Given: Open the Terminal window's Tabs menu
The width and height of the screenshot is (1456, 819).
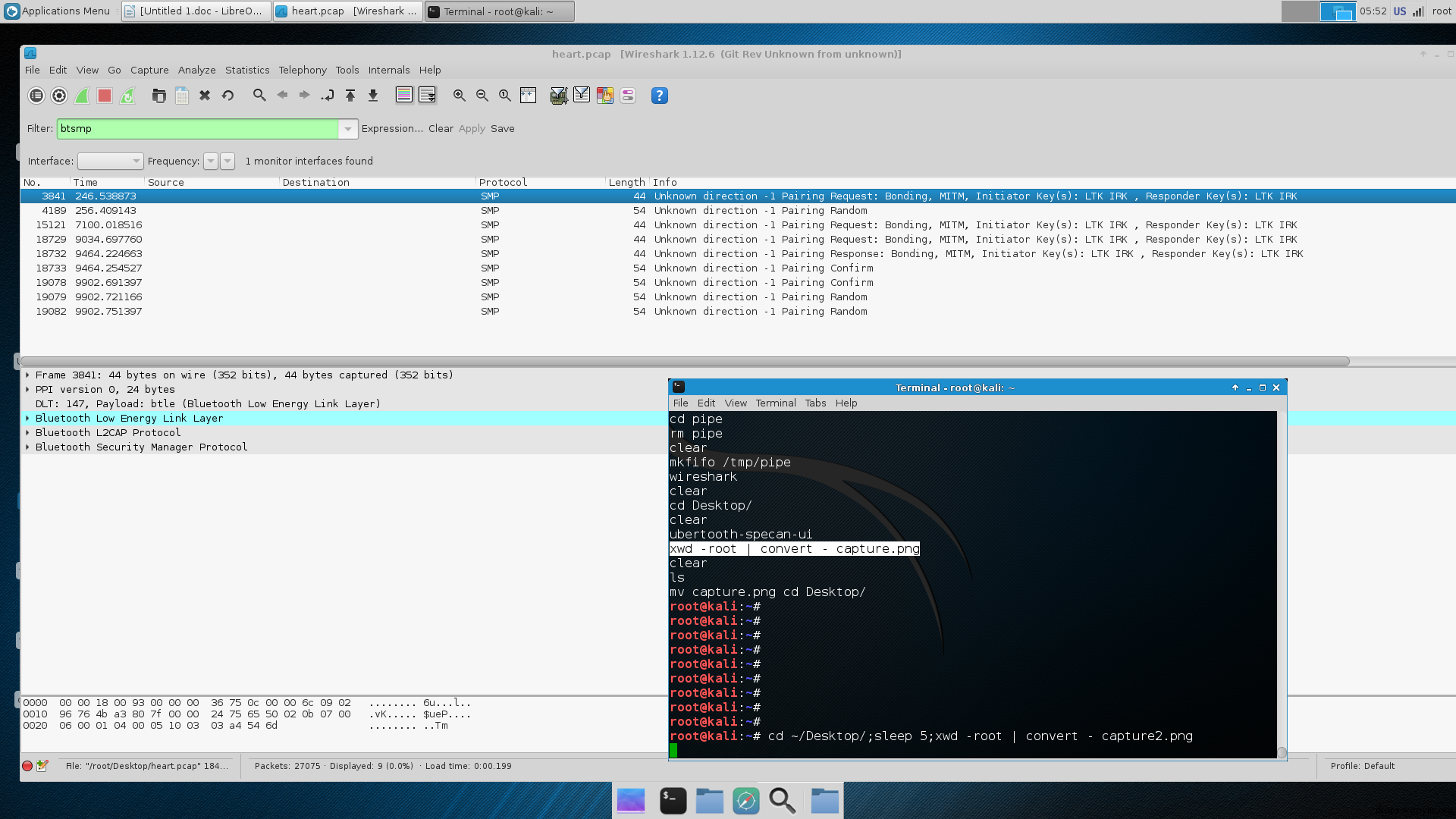Looking at the screenshot, I should coord(815,403).
